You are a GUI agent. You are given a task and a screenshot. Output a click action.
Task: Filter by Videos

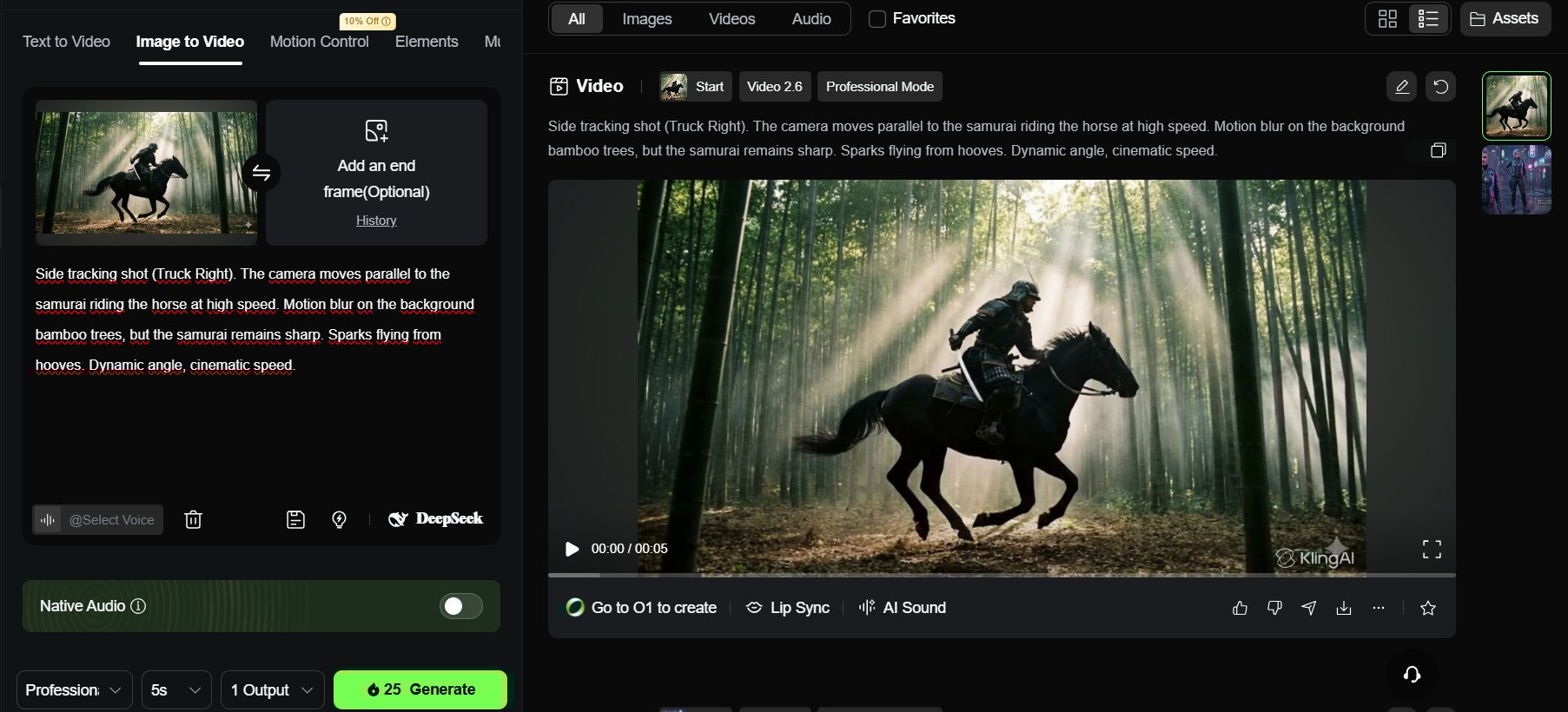(x=732, y=19)
